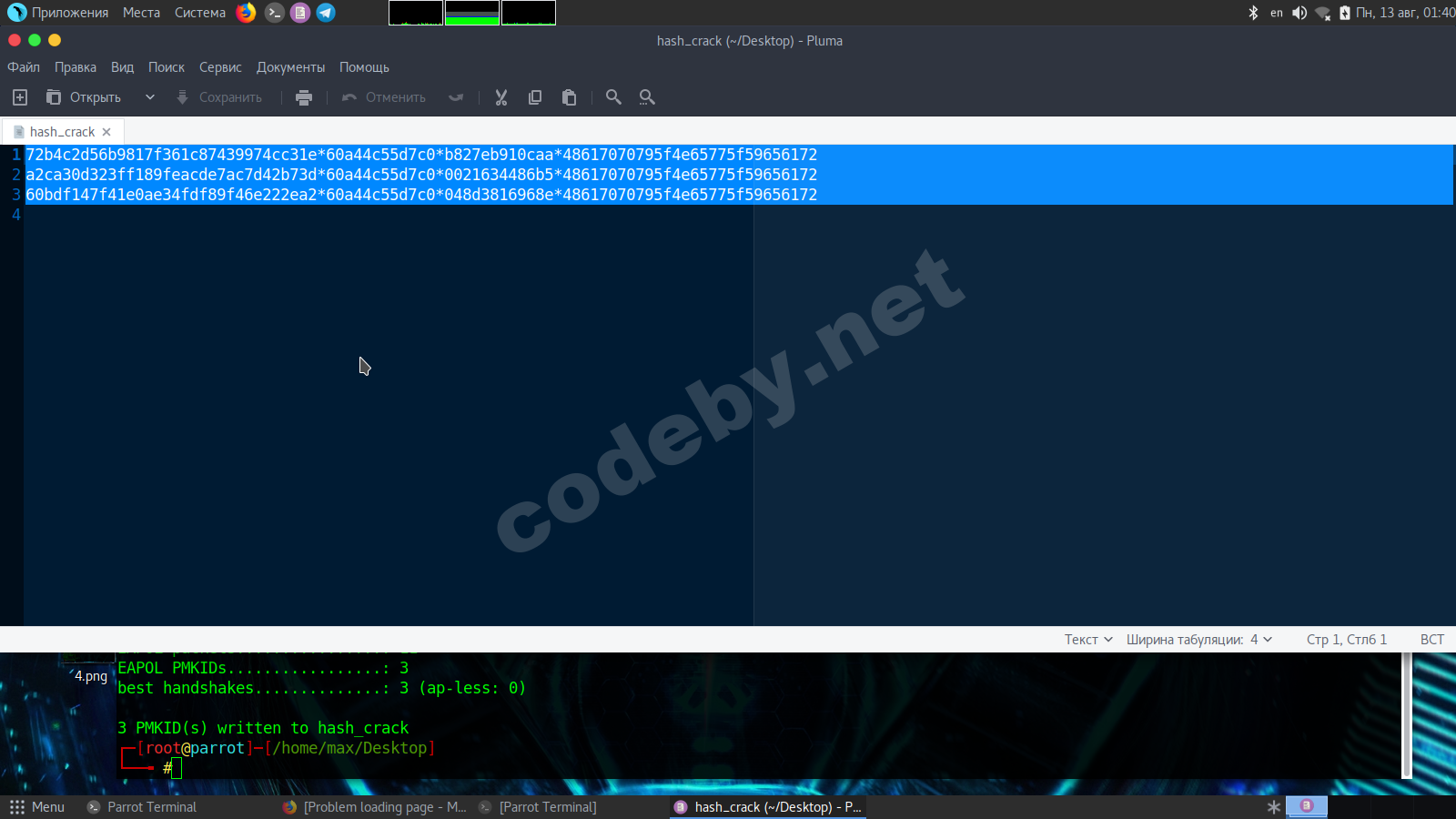Click the workspace switcher thumbnail
The height and width of the screenshot is (819, 1456).
1307,806
